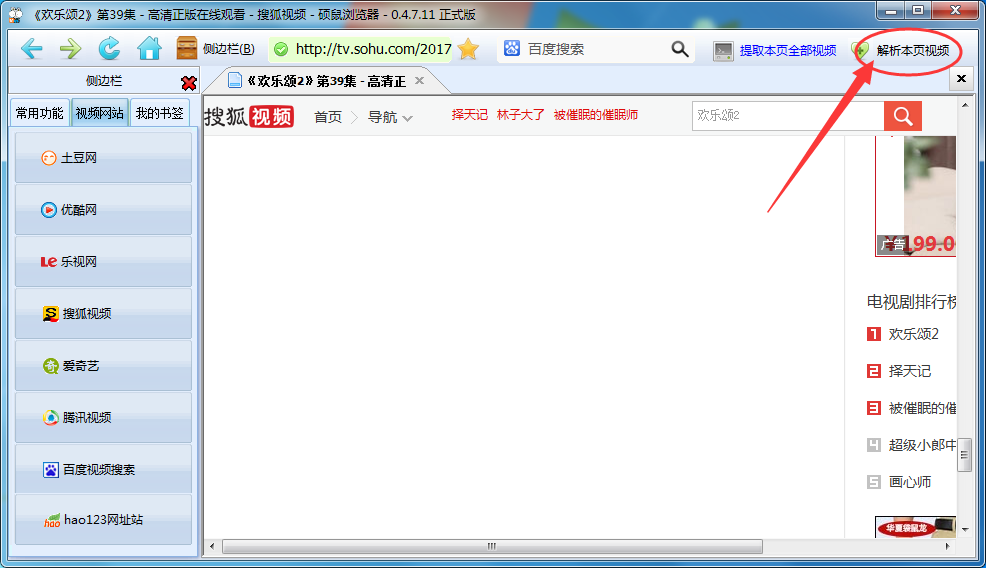The image size is (986, 568).
Task: Go to the Home page icon
Action: coord(149,48)
